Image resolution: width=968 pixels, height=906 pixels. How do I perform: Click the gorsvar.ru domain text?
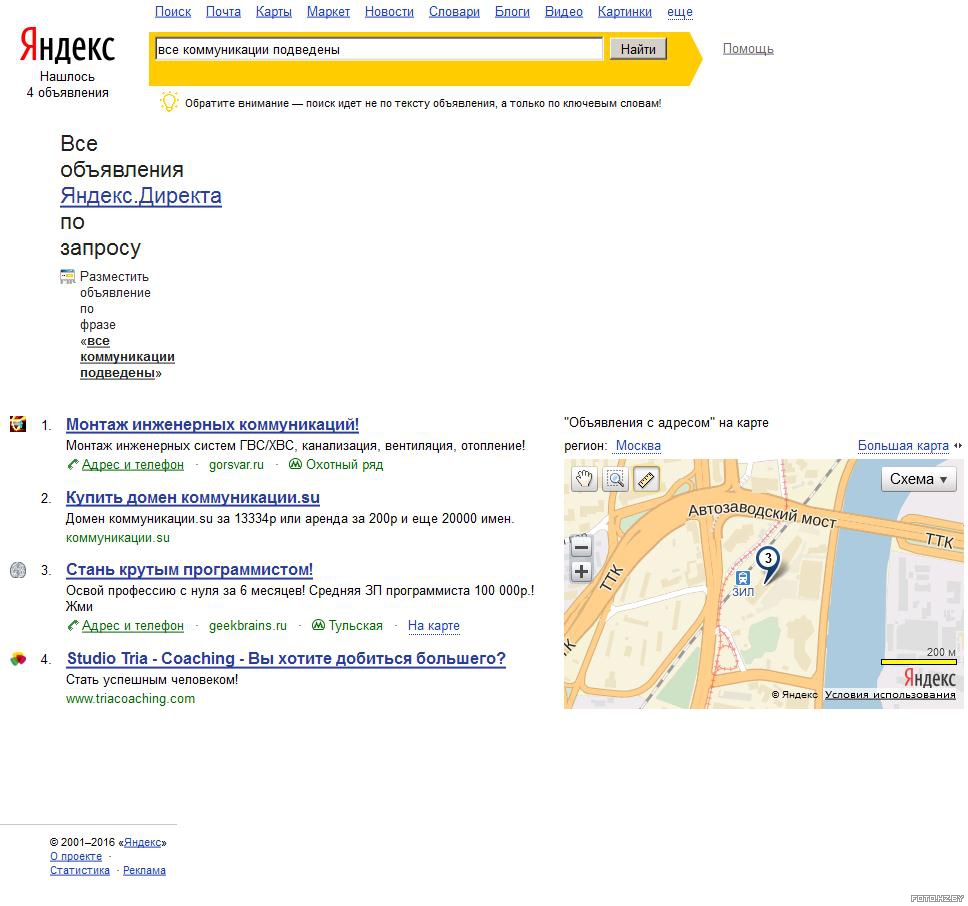point(236,465)
